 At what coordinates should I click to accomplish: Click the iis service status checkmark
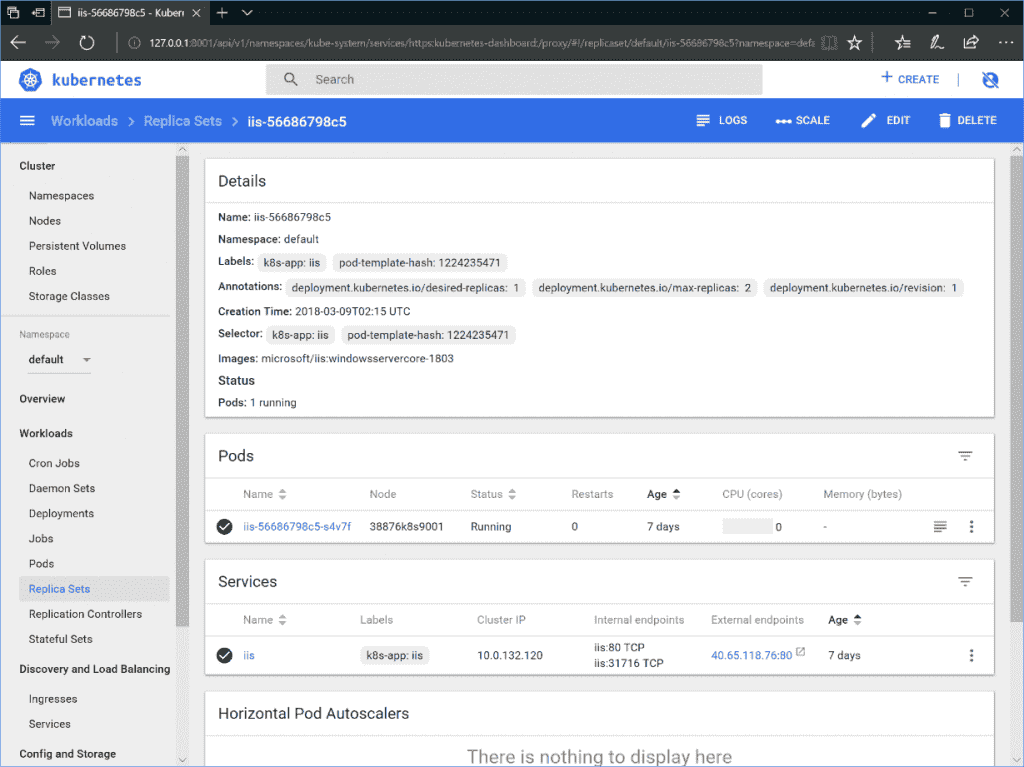pos(225,655)
